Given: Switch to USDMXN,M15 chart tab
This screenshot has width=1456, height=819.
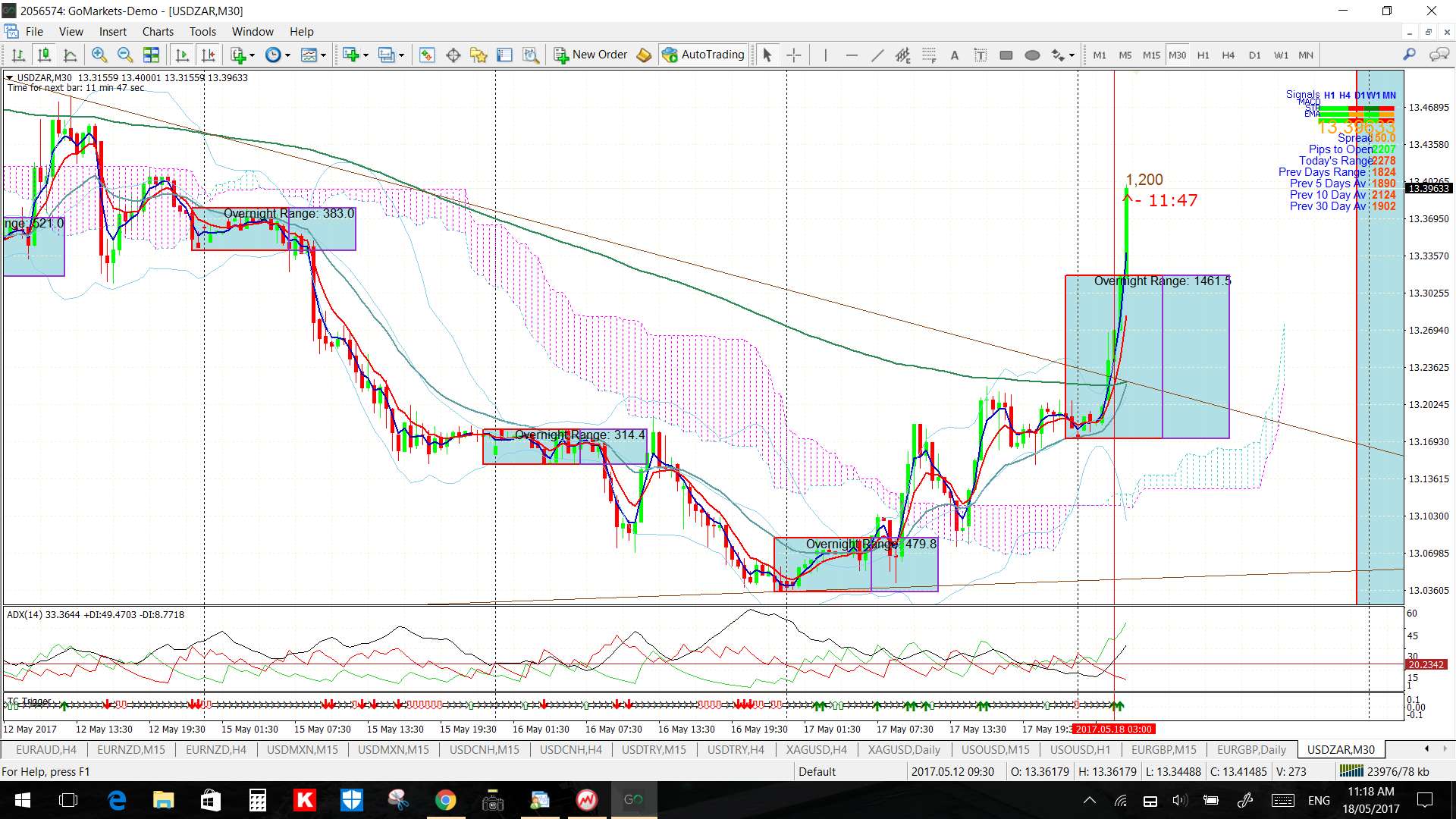Looking at the screenshot, I should click(302, 750).
